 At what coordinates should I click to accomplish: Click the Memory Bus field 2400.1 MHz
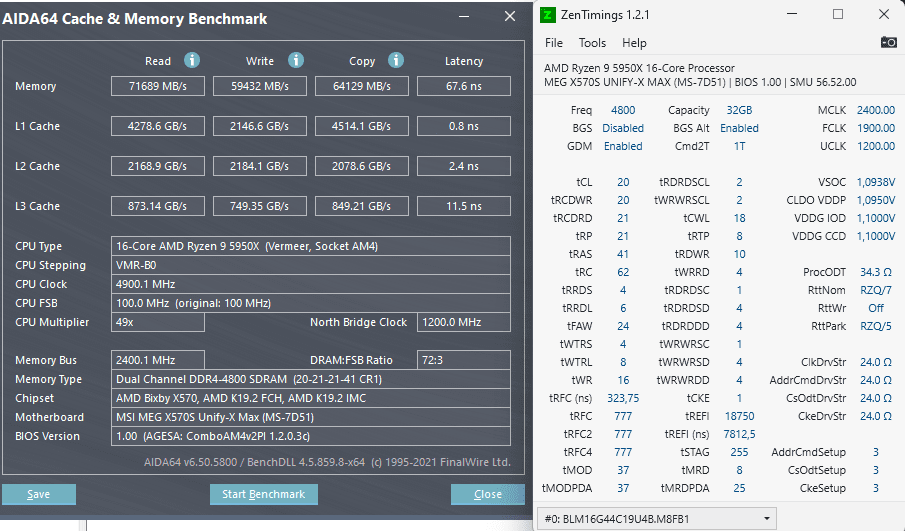[158, 360]
